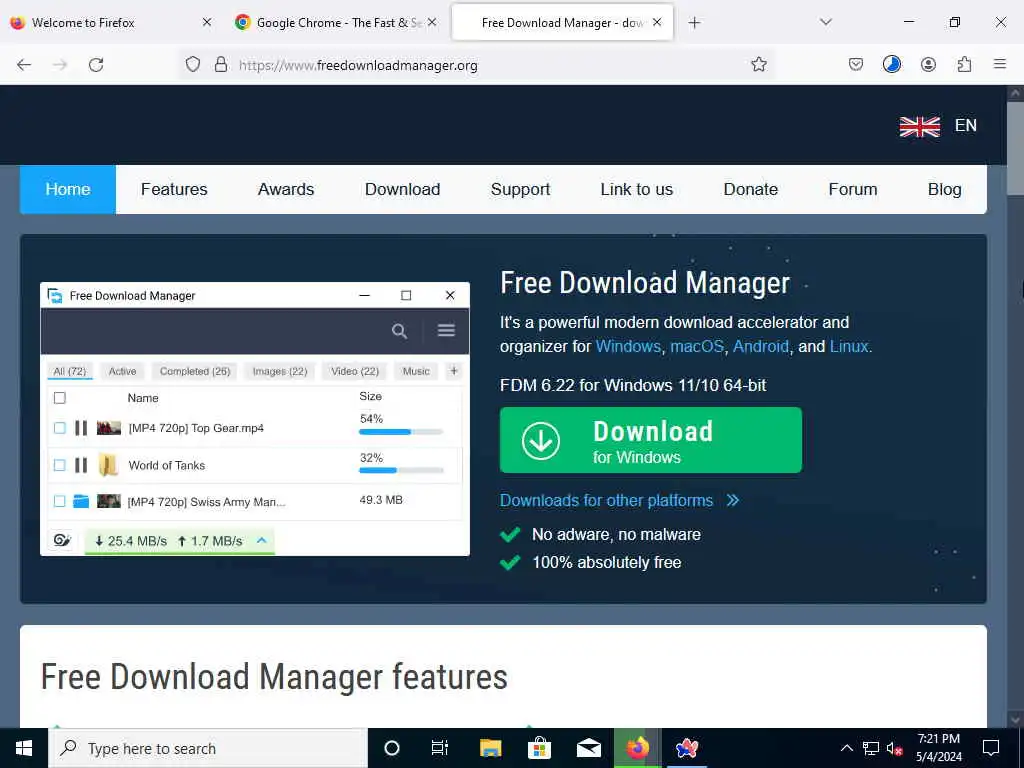Bookmark this page with the star icon

click(758, 64)
